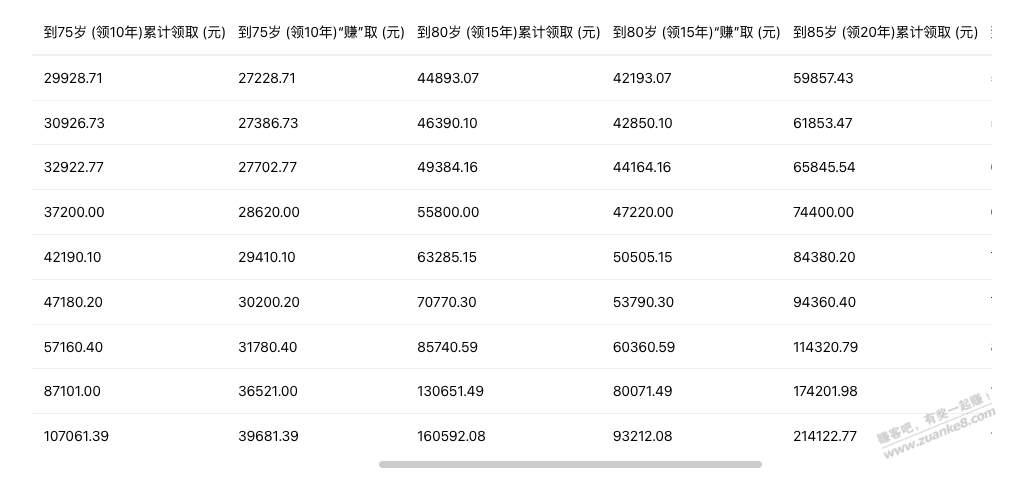This screenshot has height=478, width=1020.
Task: Select the cell showing 84380.20
Action: 824,257
